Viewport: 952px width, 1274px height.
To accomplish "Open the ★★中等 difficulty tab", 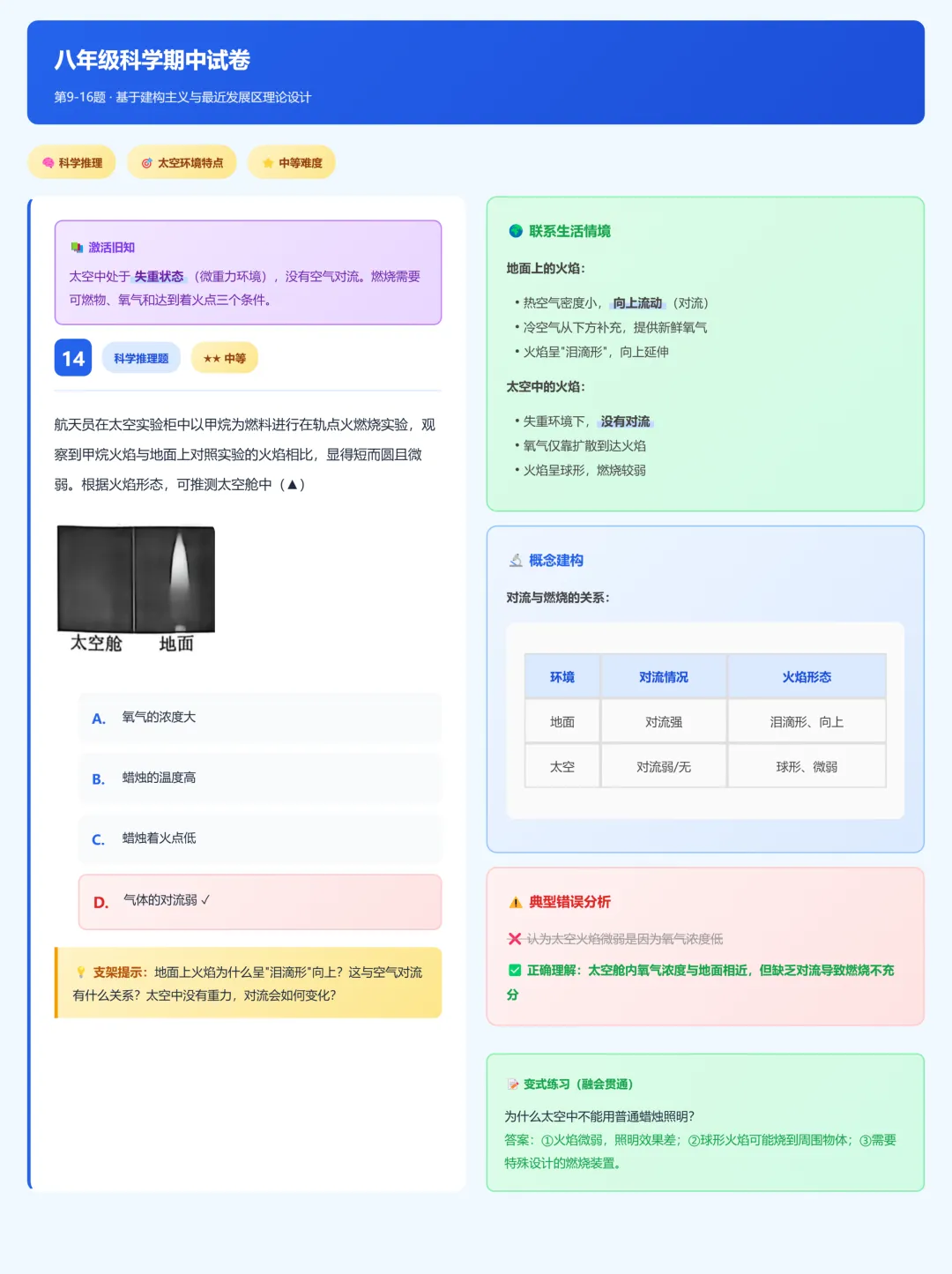I will 224,357.
